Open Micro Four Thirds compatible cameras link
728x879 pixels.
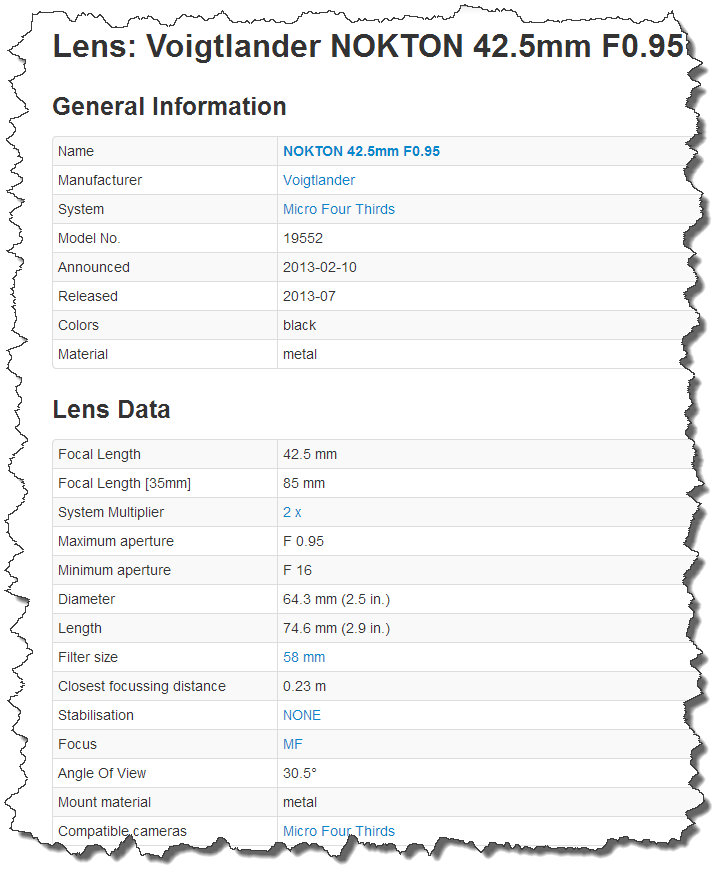[339, 831]
